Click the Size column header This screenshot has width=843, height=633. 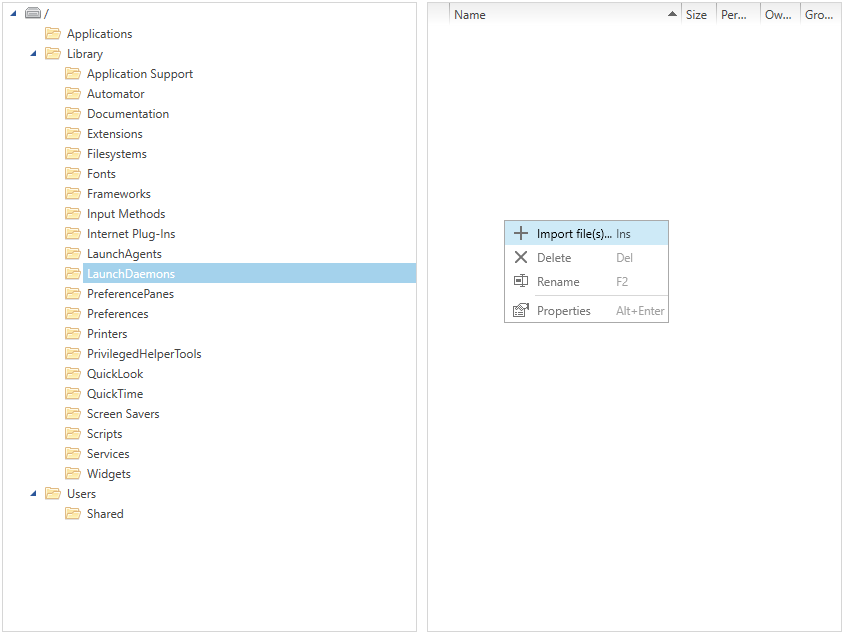(696, 15)
